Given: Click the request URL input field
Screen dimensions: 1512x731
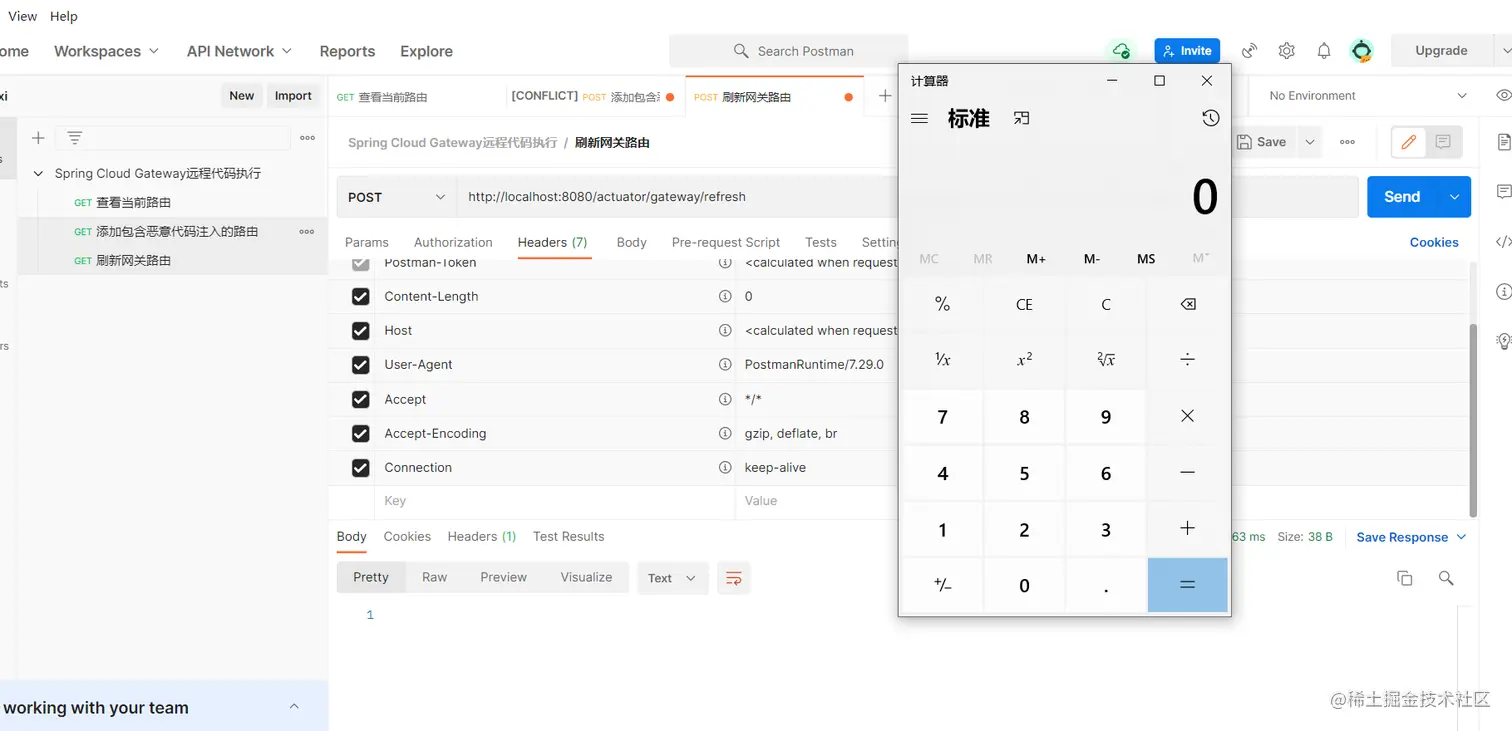Looking at the screenshot, I should [x=677, y=197].
